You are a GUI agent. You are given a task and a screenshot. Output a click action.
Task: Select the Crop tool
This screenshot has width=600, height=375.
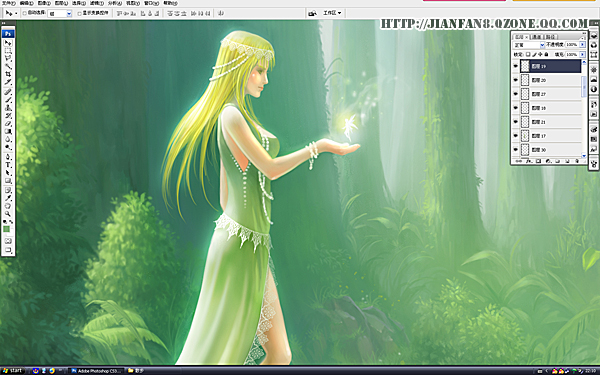coord(8,74)
